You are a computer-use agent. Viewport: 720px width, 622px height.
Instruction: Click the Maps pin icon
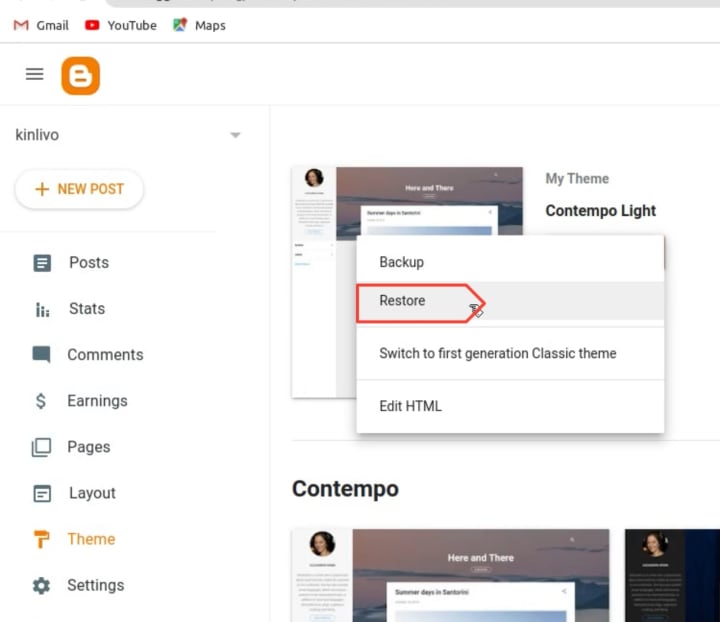(180, 25)
